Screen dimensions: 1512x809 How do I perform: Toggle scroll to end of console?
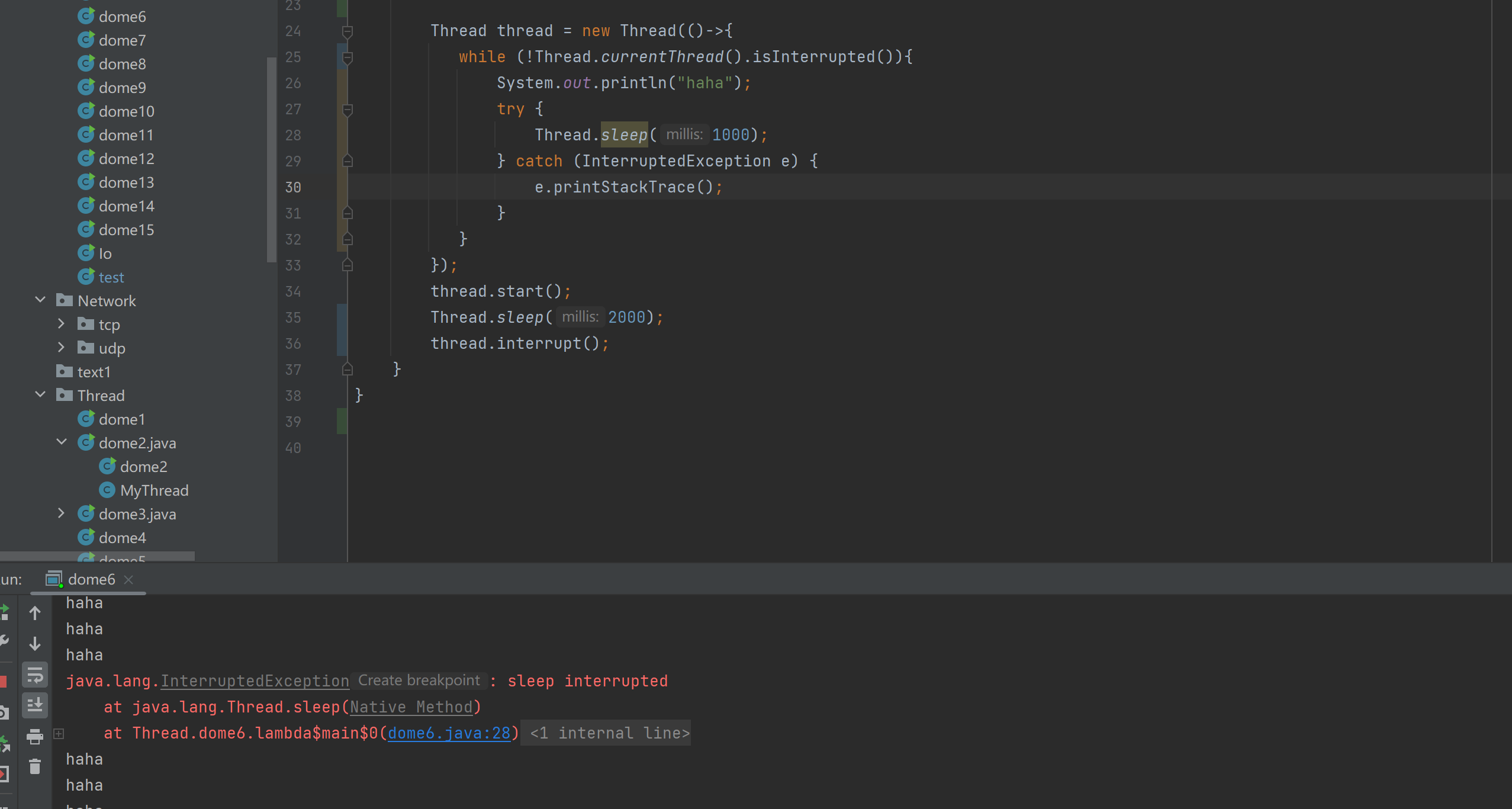(x=35, y=705)
